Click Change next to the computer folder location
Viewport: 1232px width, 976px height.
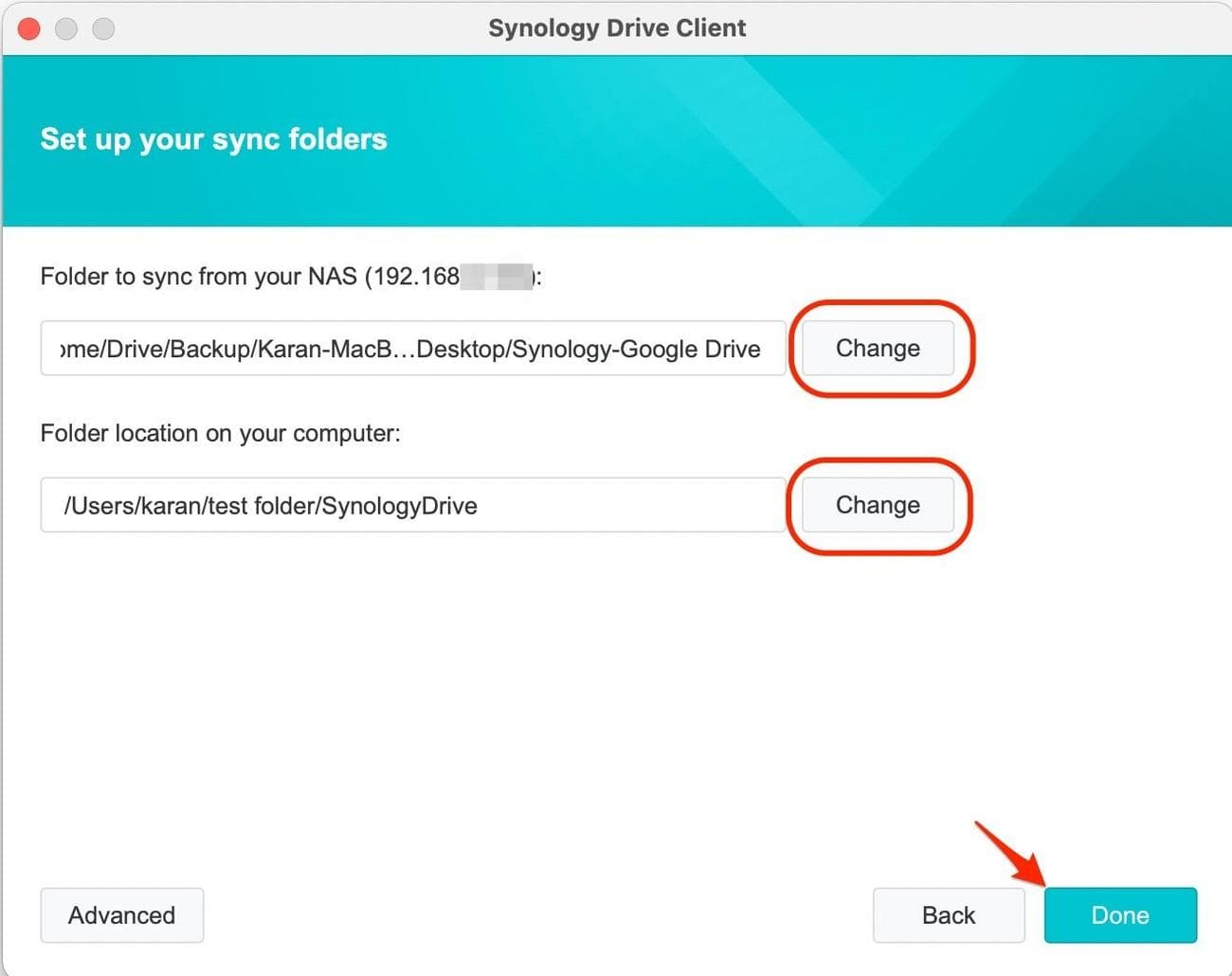tap(878, 505)
